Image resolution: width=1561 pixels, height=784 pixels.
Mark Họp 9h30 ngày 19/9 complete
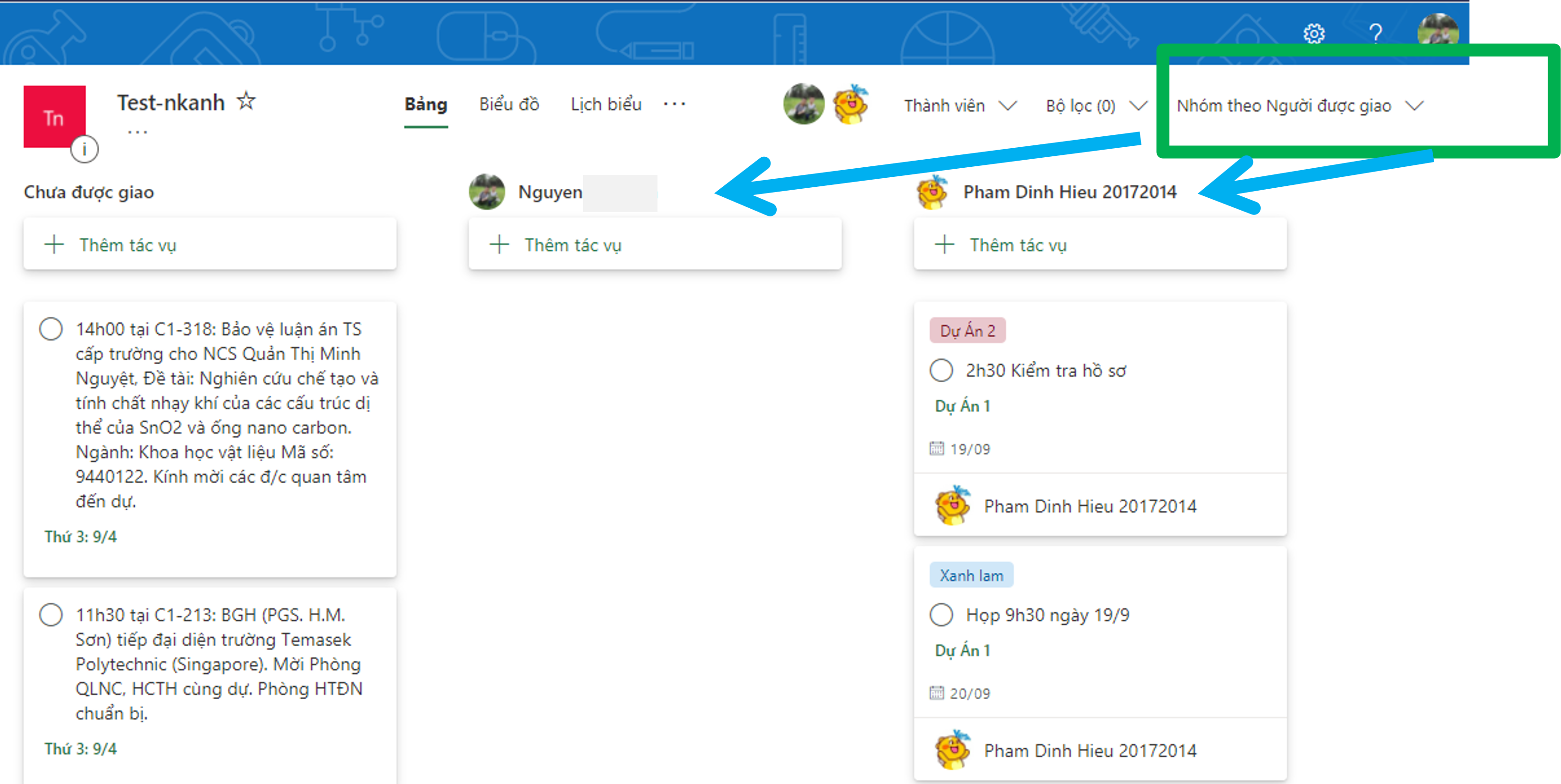pos(941,614)
